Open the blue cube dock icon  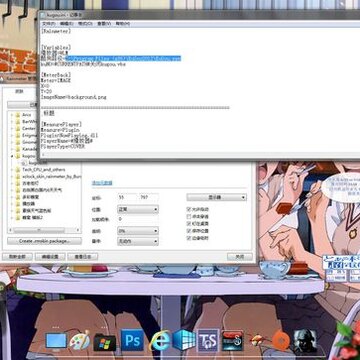184,340
